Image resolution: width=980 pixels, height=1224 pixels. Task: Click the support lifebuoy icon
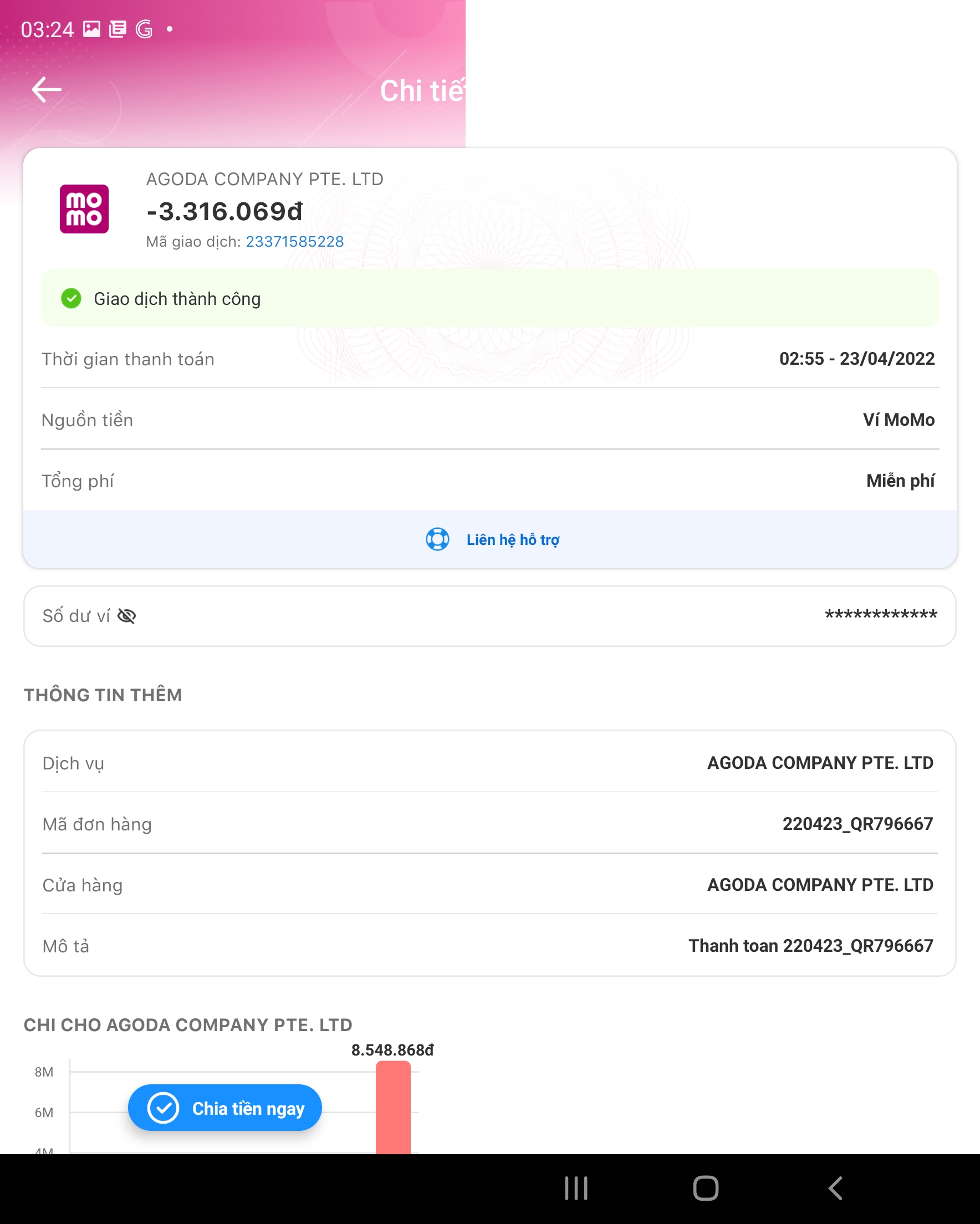click(437, 539)
